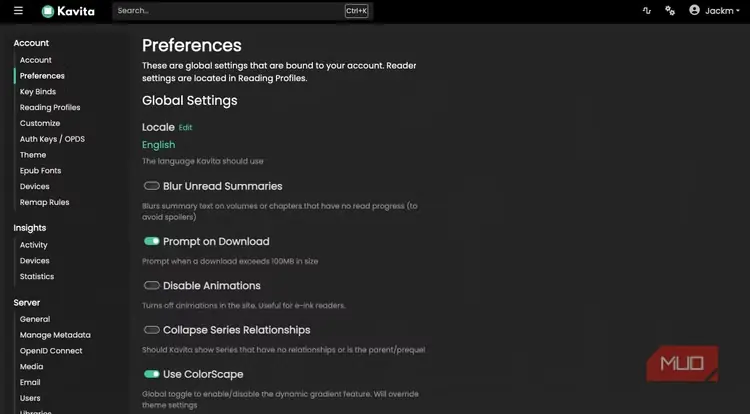The width and height of the screenshot is (750, 414).
Task: Click the Collapse Series Relationships label
Action: click(236, 330)
